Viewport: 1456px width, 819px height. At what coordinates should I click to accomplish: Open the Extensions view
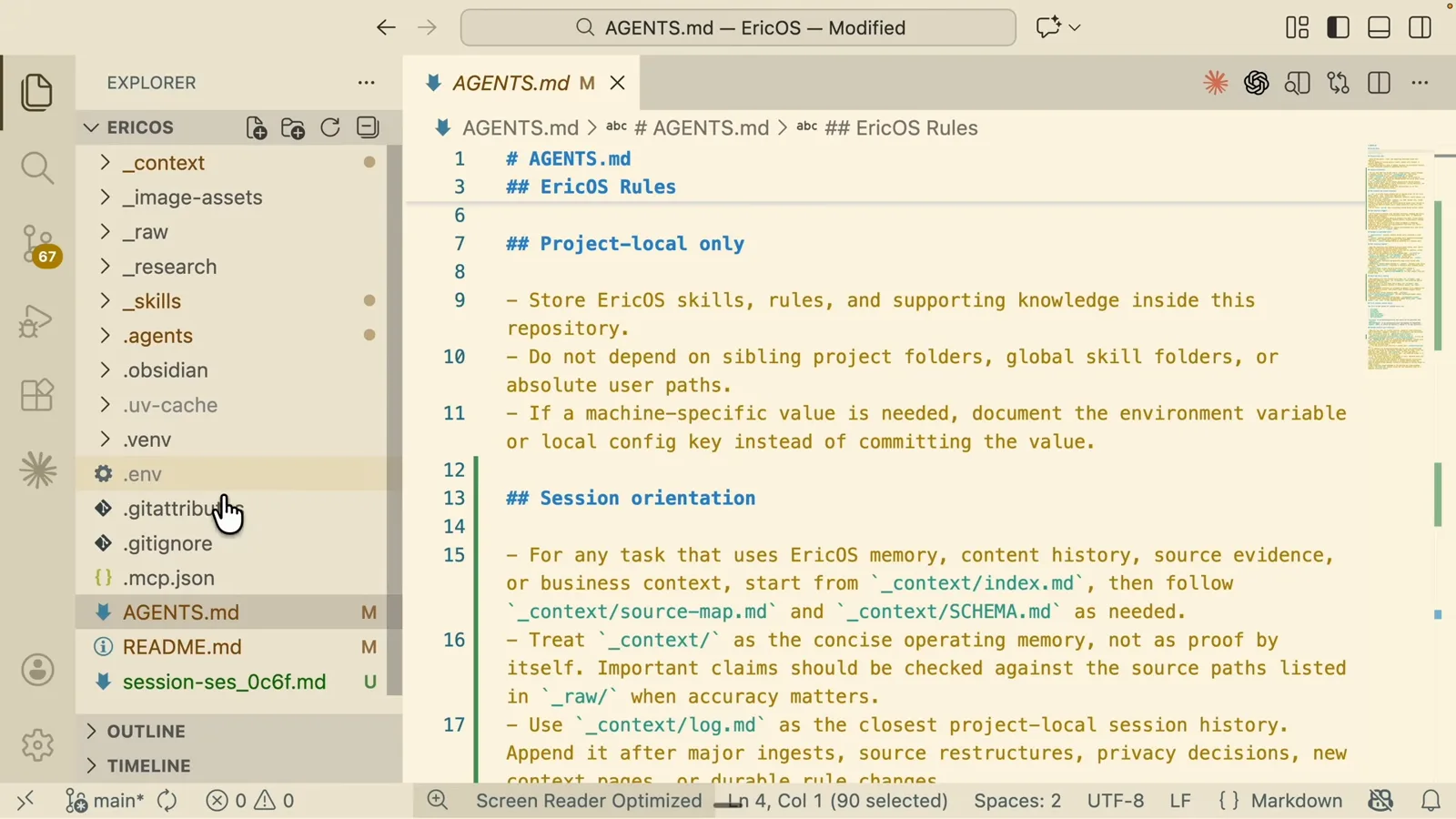pos(37,395)
